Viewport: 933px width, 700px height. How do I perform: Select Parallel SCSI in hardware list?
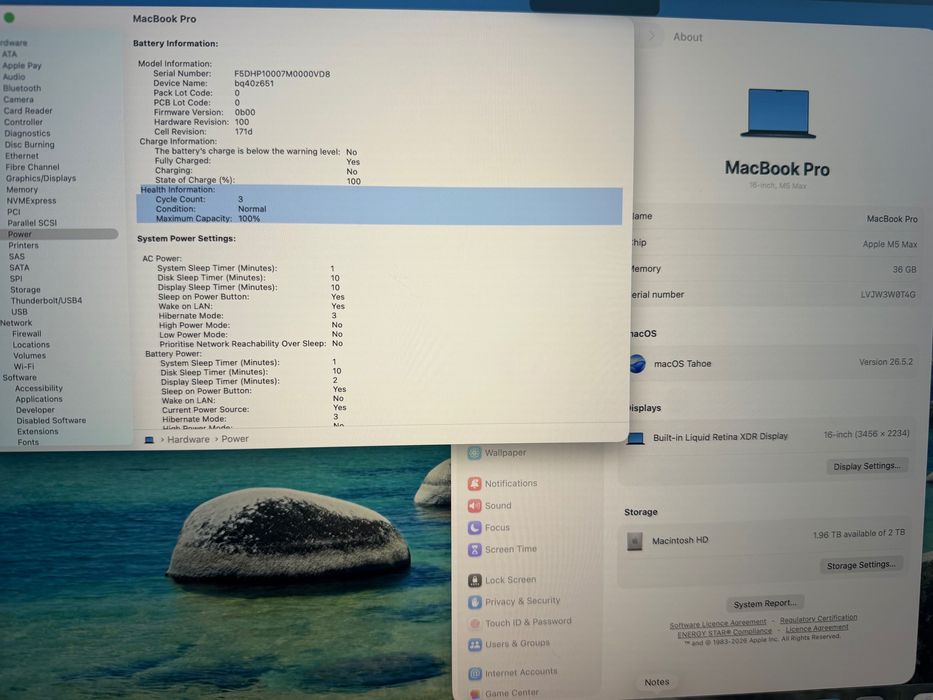pos(32,223)
